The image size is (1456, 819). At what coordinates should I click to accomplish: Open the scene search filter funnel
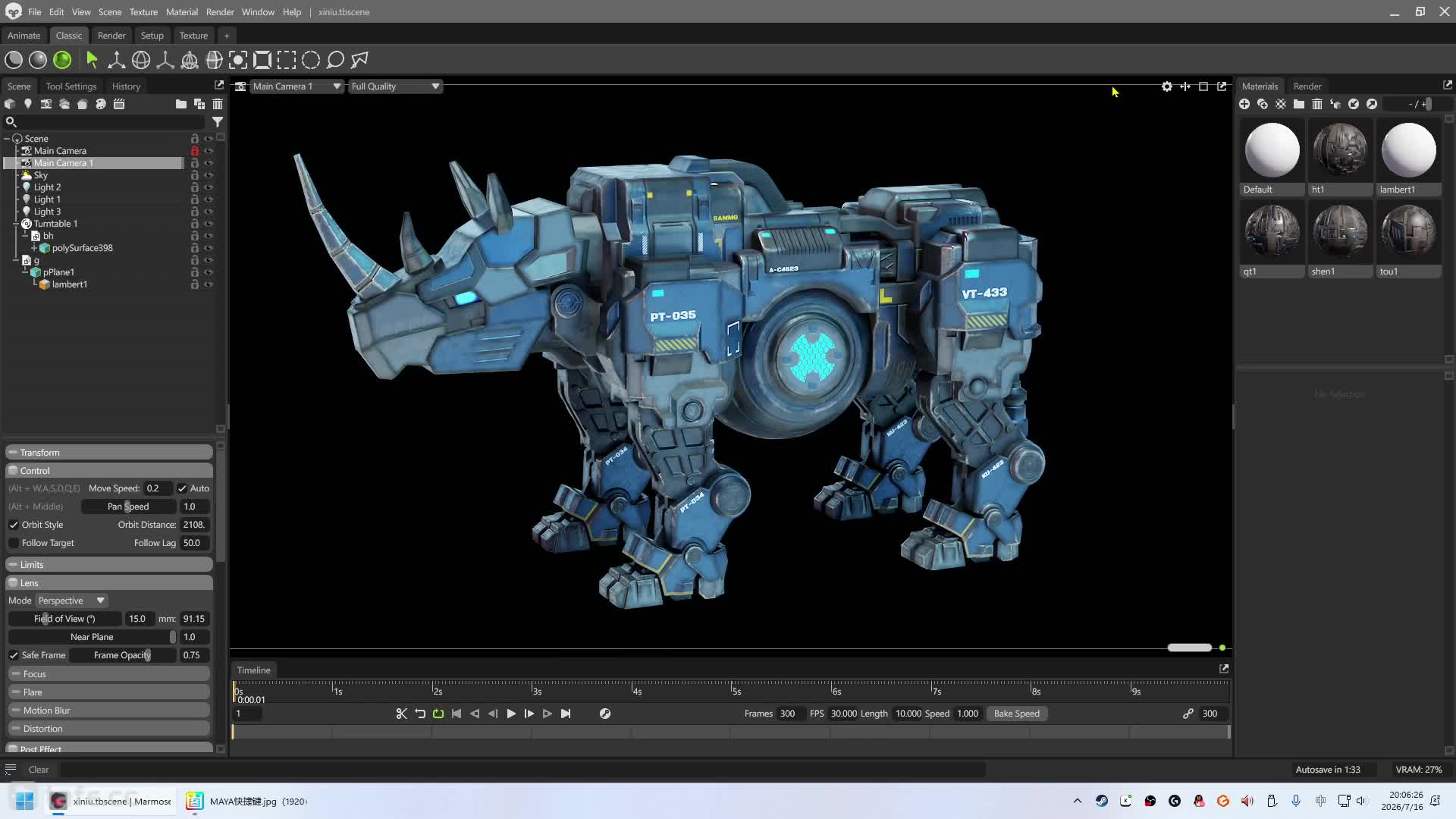tap(218, 121)
